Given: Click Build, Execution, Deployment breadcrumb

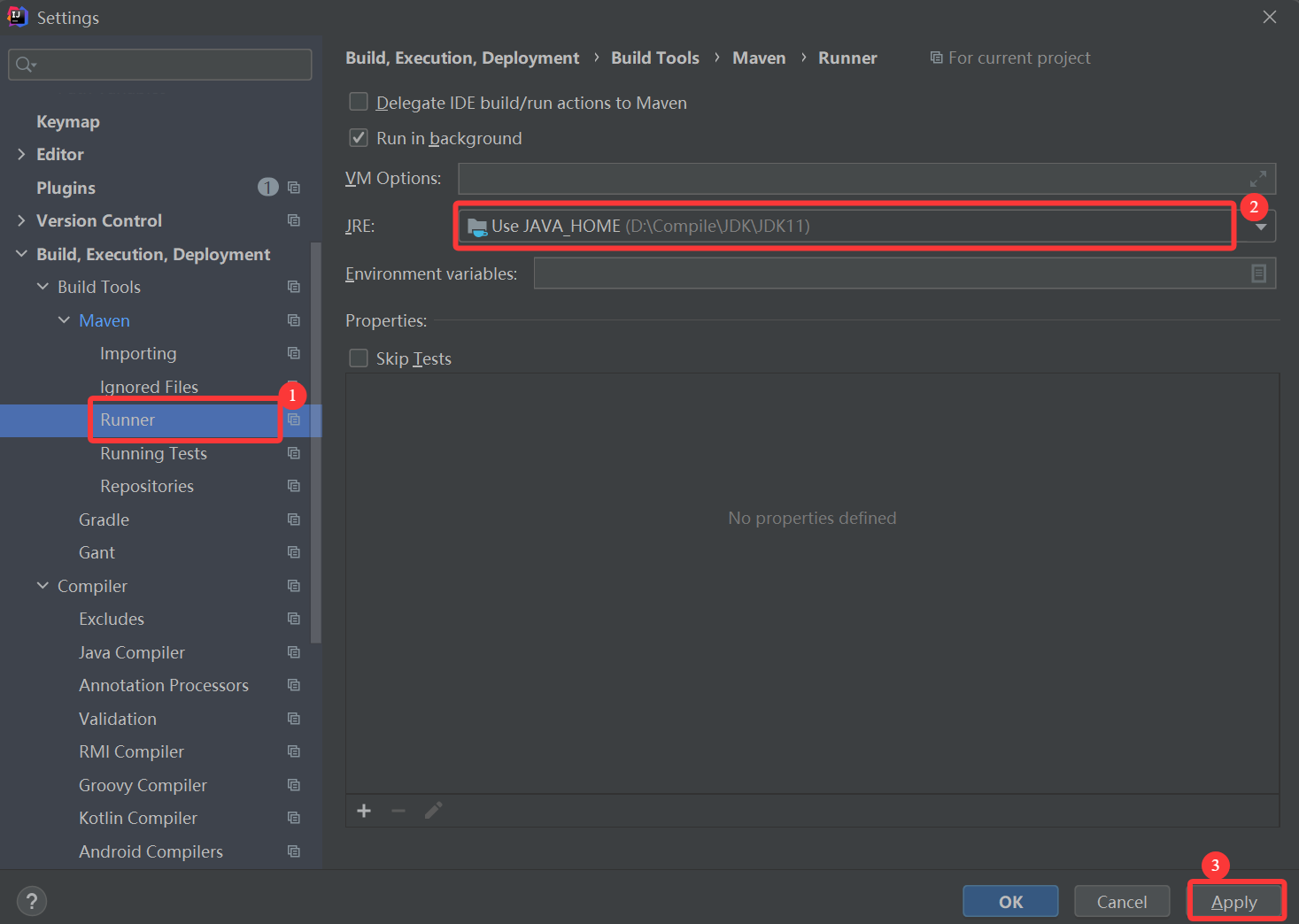Looking at the screenshot, I should coord(462,58).
